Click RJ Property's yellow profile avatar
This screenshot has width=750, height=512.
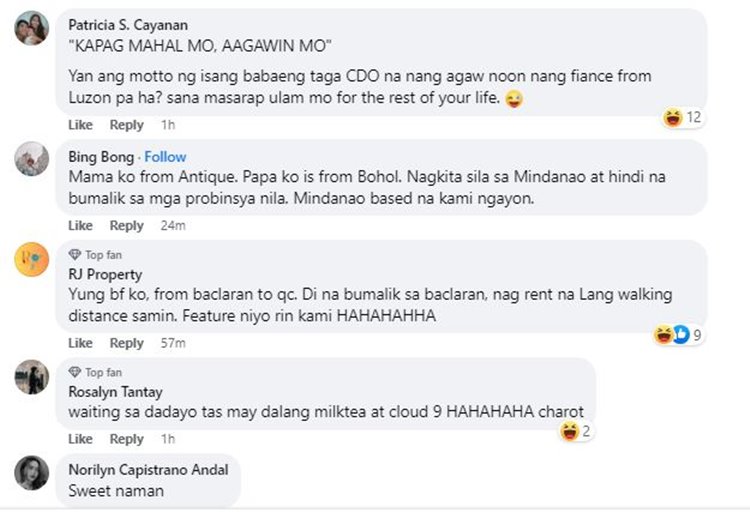point(32,260)
